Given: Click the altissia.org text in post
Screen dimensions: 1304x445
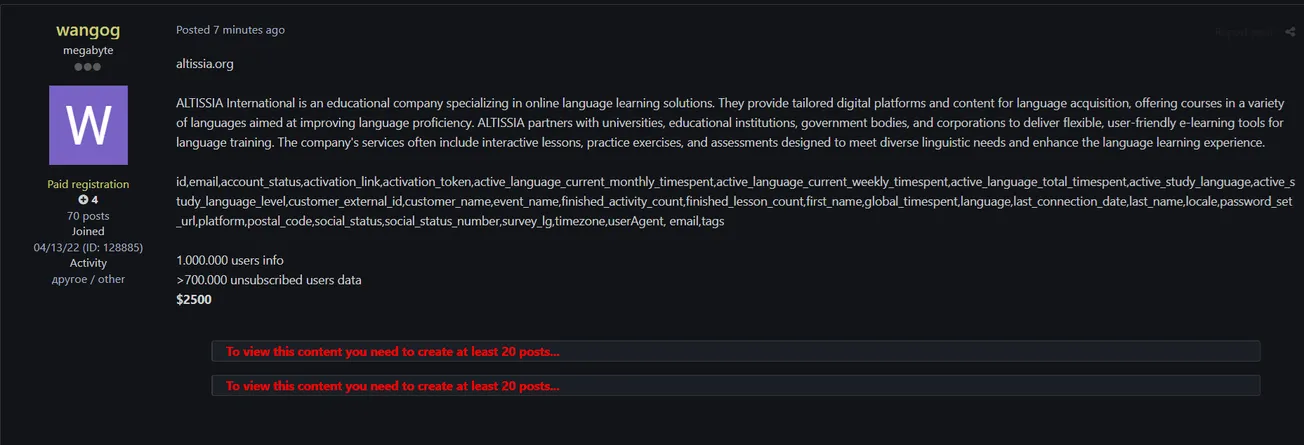Looking at the screenshot, I should pyautogui.click(x=205, y=64).
